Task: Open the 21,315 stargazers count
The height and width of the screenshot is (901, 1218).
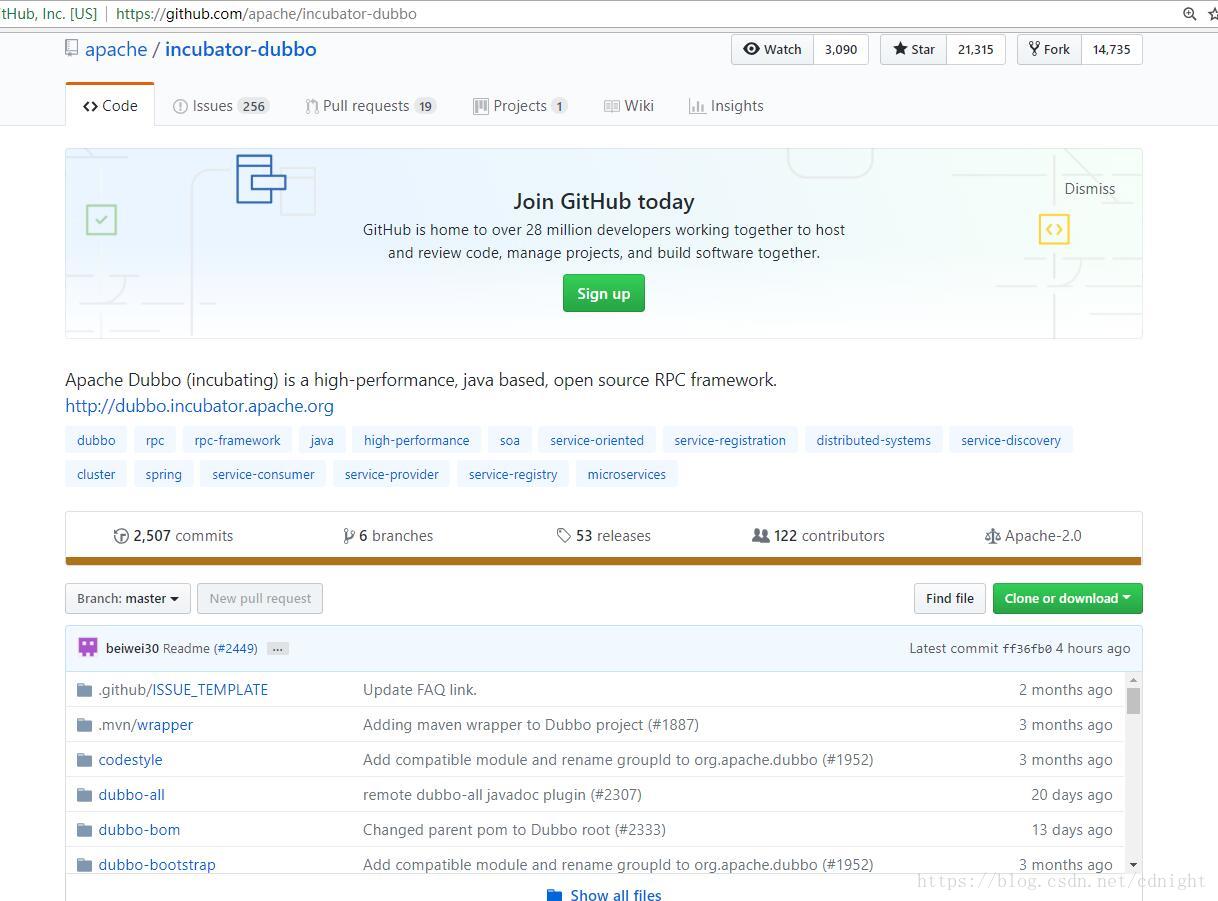Action: tap(975, 49)
